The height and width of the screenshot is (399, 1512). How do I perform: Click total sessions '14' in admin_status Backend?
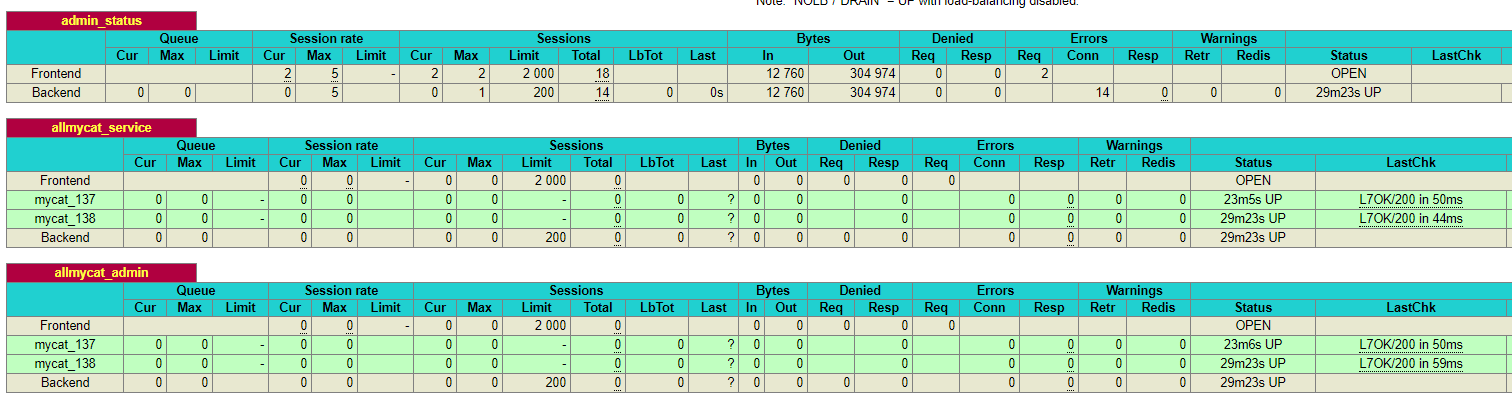(602, 93)
